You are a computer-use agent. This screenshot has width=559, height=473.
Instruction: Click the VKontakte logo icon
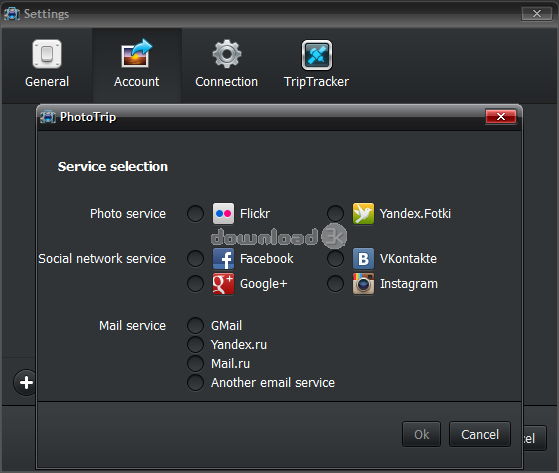(x=363, y=258)
